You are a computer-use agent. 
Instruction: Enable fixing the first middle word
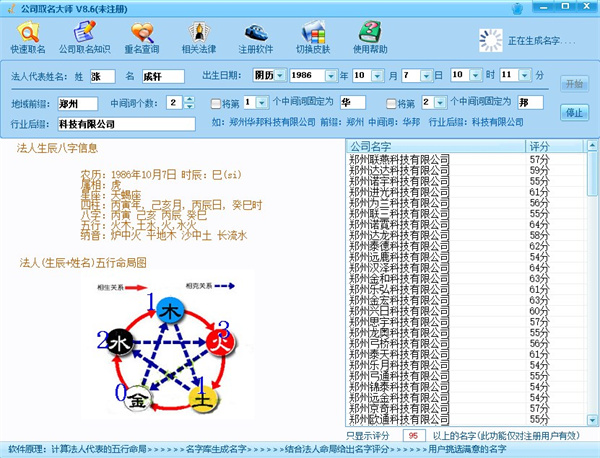(x=216, y=103)
